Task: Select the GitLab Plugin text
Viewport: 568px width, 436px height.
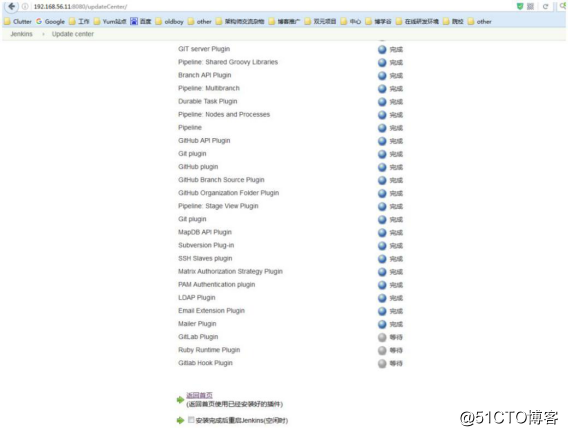Action: pos(198,337)
